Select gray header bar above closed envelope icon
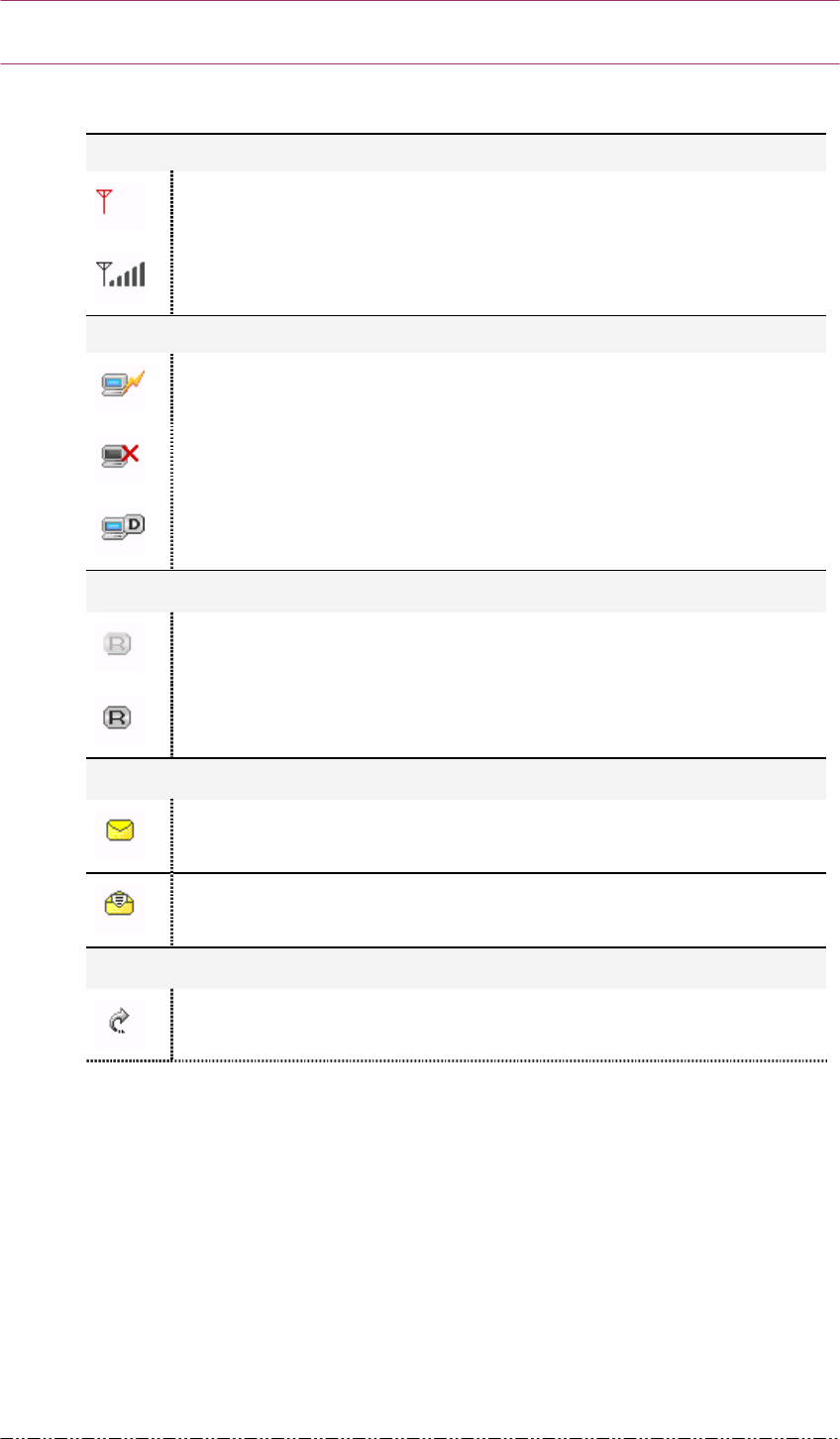 tap(456, 779)
